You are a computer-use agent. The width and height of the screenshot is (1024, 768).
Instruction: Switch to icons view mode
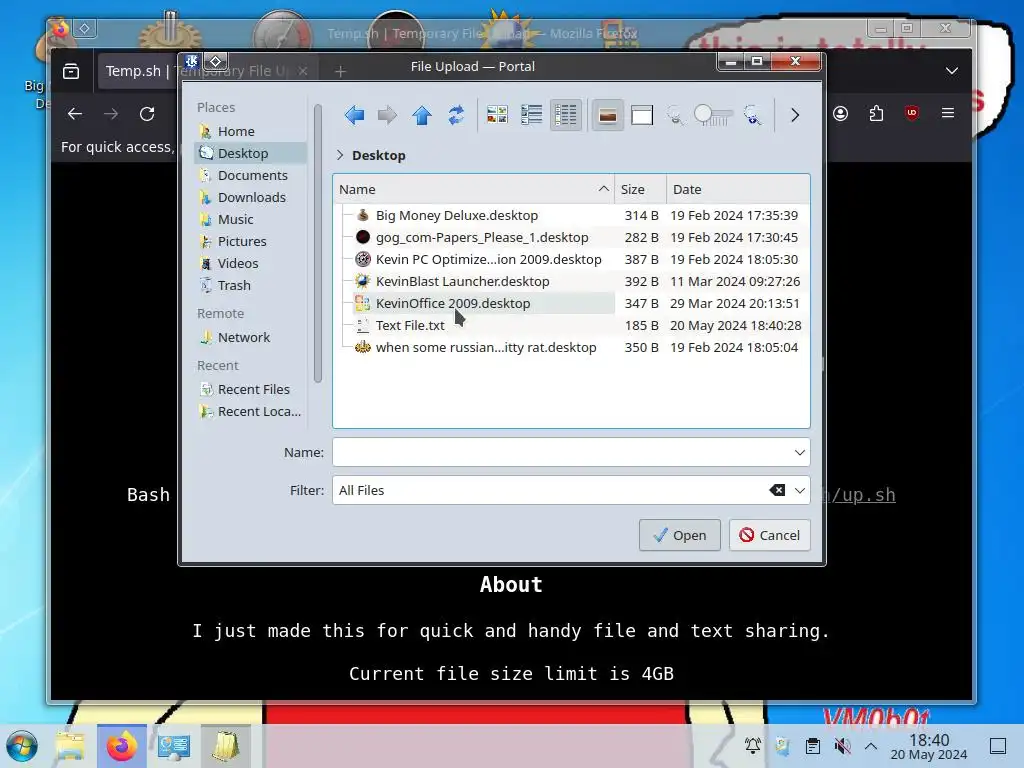click(498, 116)
